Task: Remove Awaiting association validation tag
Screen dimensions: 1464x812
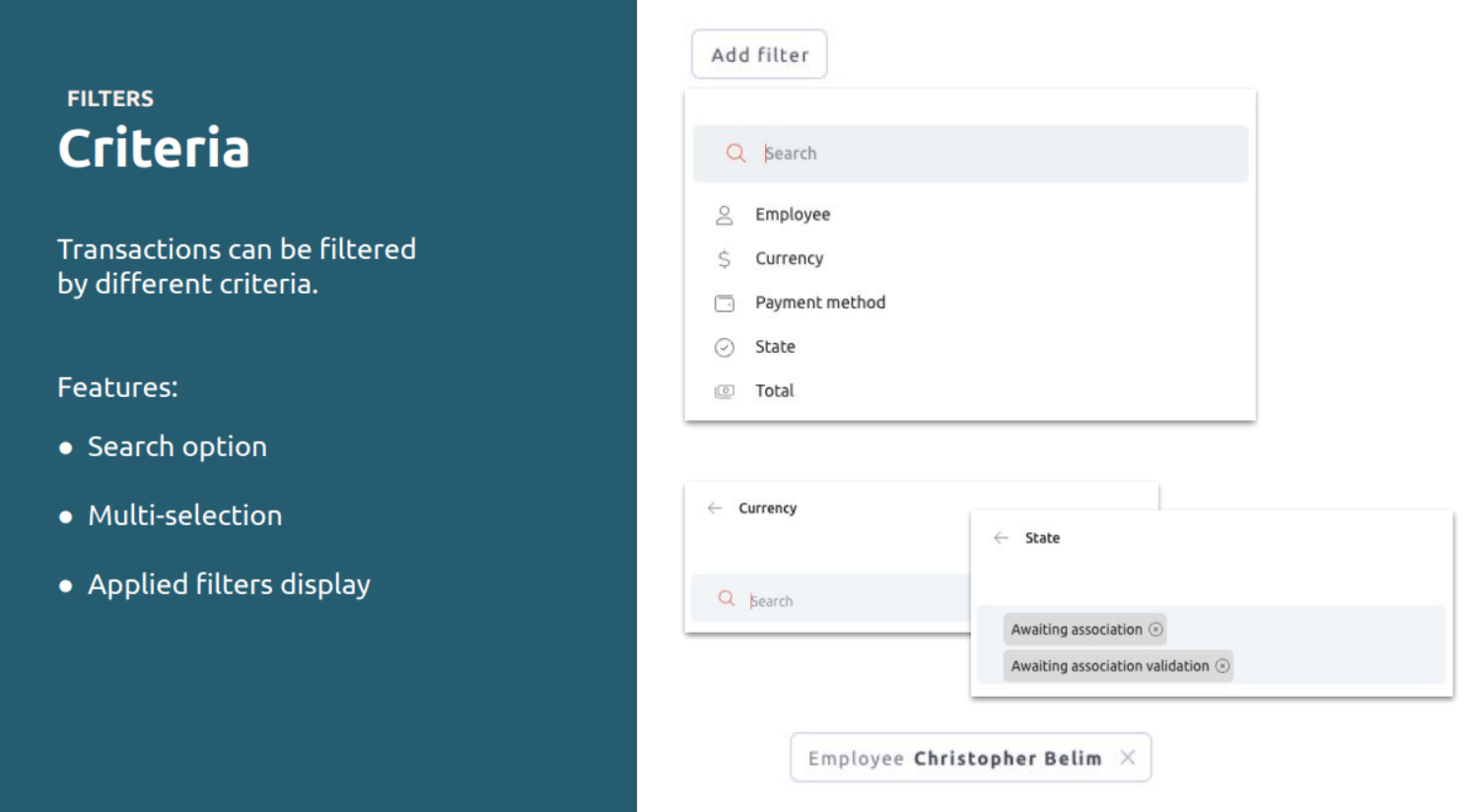Action: tap(1221, 666)
